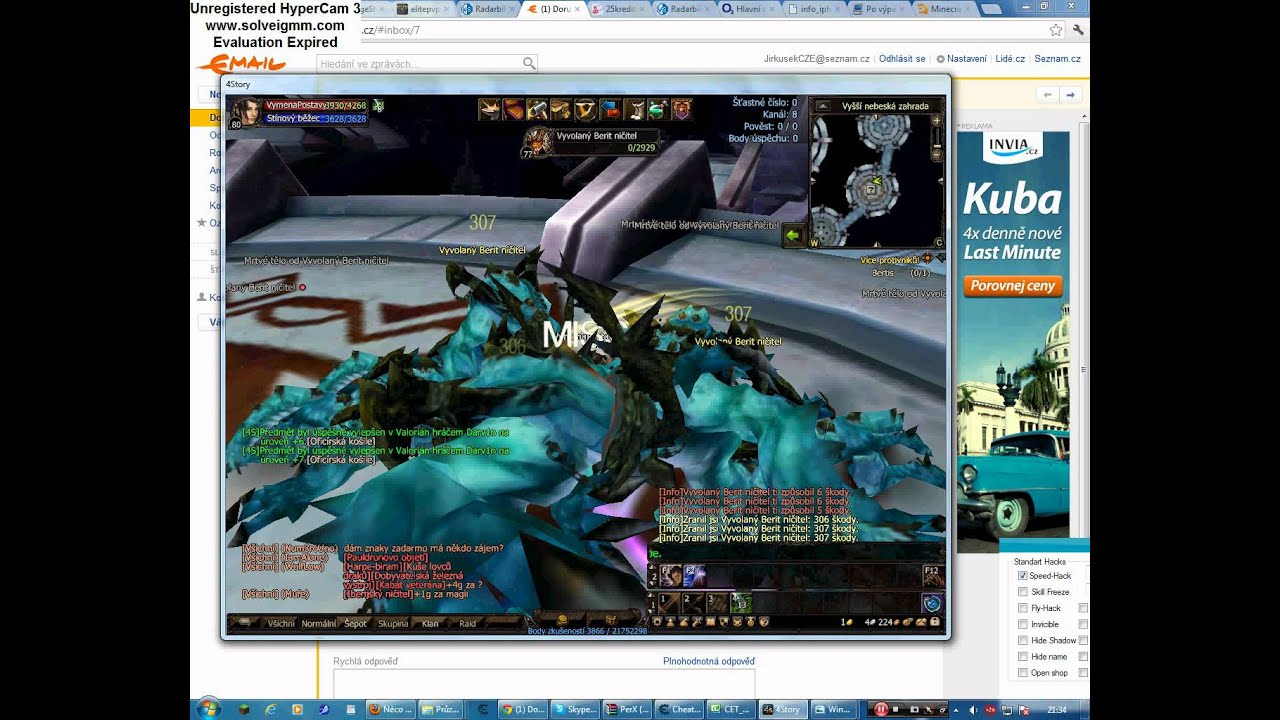
Task: Click the green arrow beside the minimap
Action: pos(793,236)
